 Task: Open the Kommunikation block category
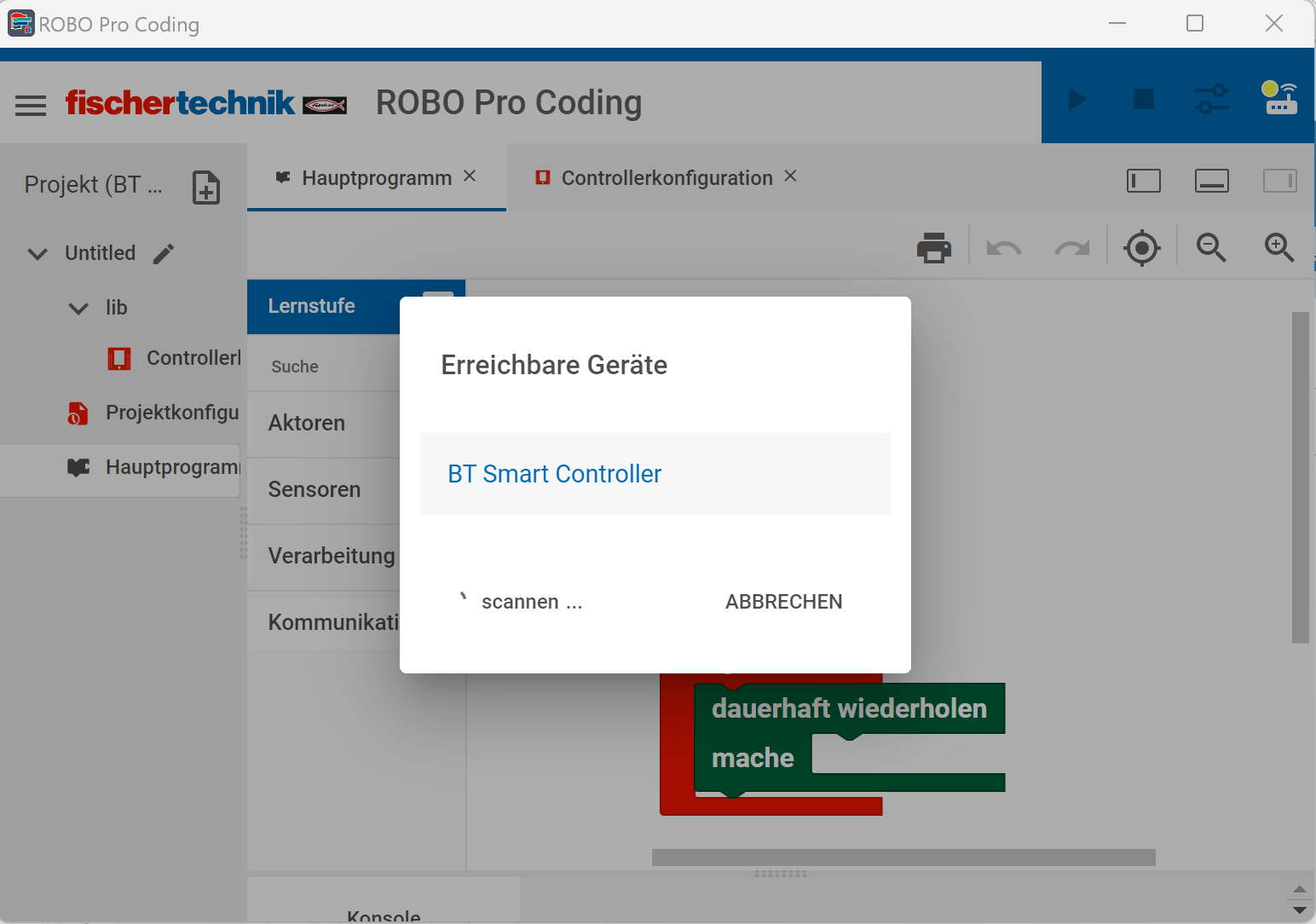click(324, 623)
